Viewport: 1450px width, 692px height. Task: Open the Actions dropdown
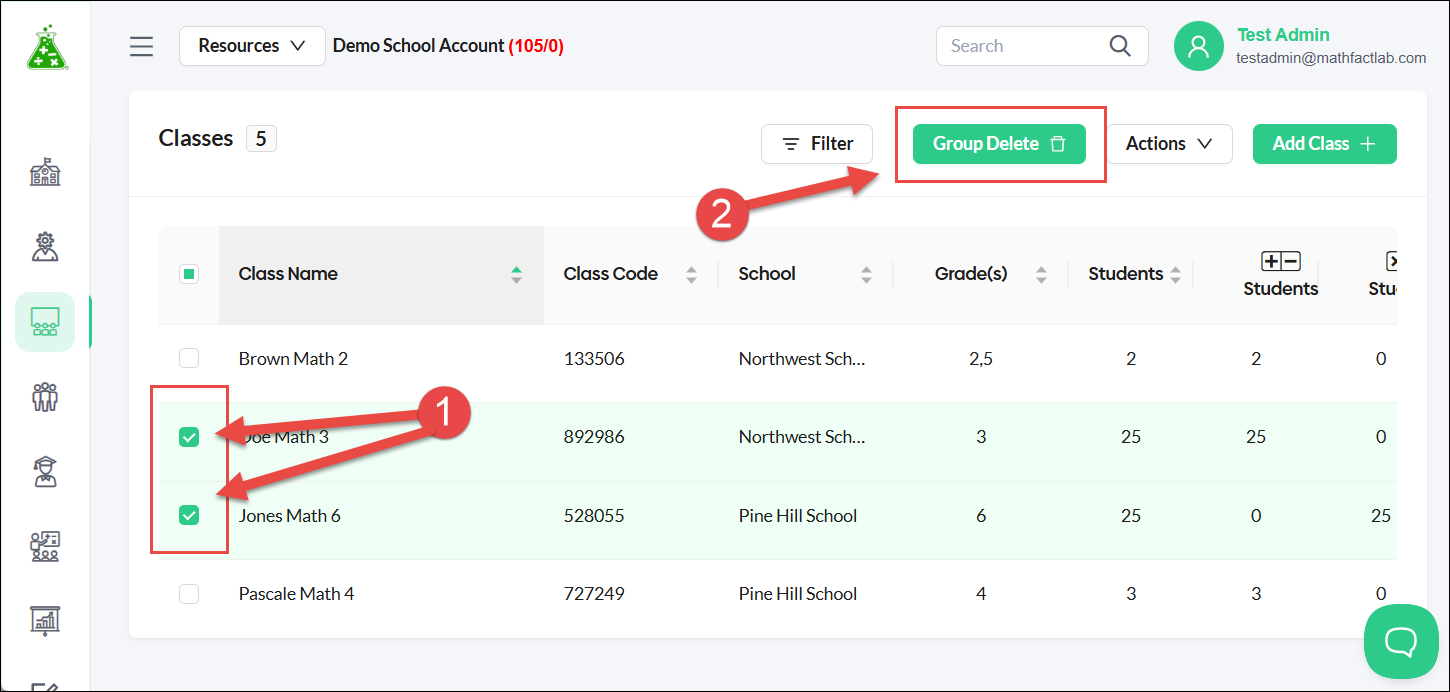[1169, 144]
